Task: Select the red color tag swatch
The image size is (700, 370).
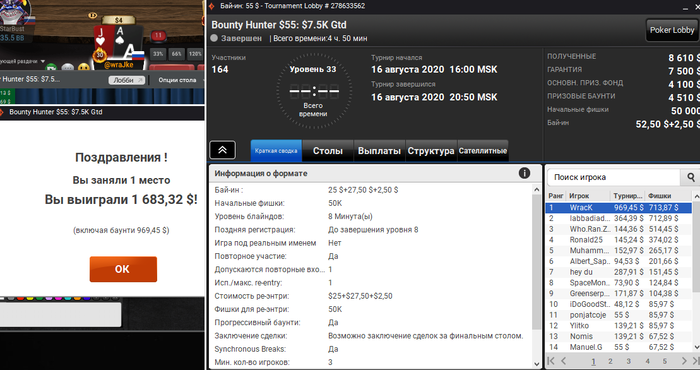Action: click(x=21, y=298)
